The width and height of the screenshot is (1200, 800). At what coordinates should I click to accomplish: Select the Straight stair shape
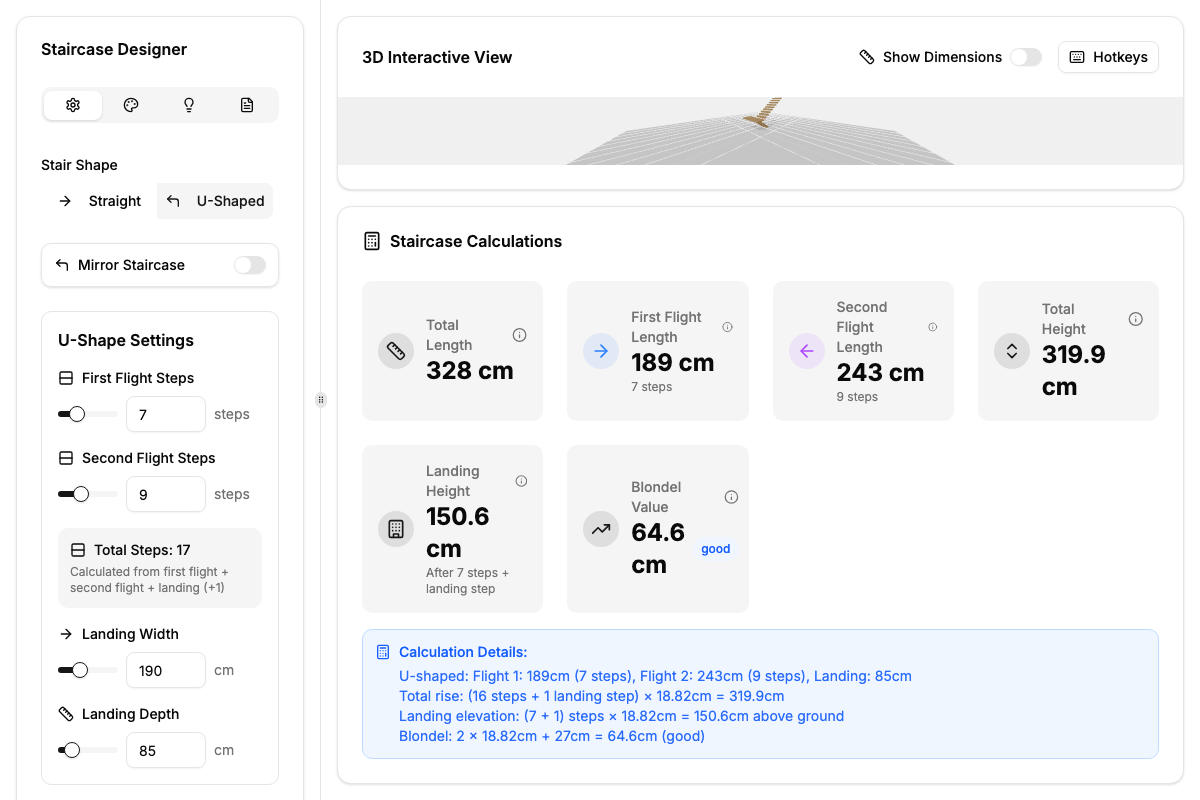[100, 201]
